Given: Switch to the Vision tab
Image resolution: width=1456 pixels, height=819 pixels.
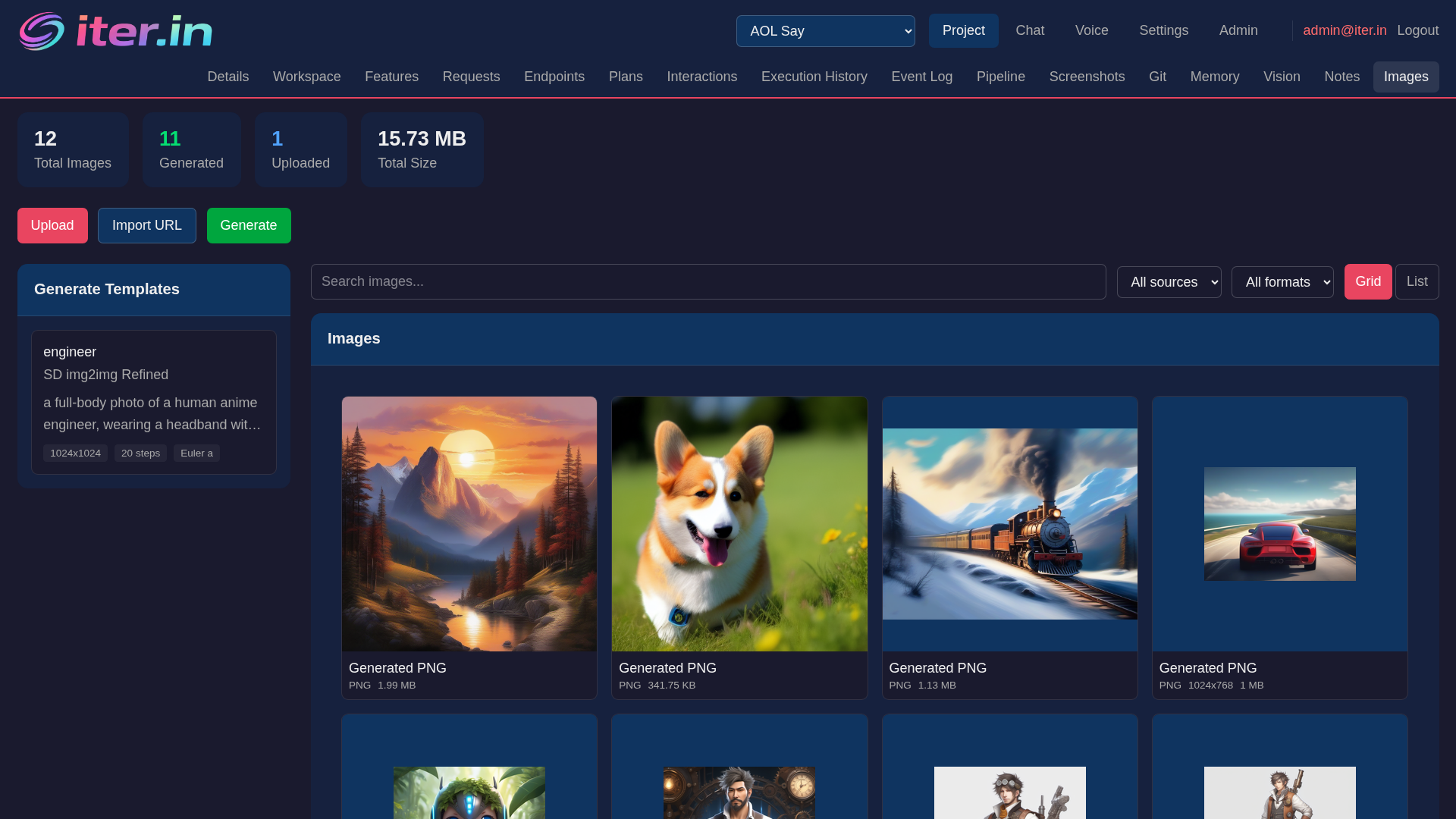Looking at the screenshot, I should tap(1282, 77).
